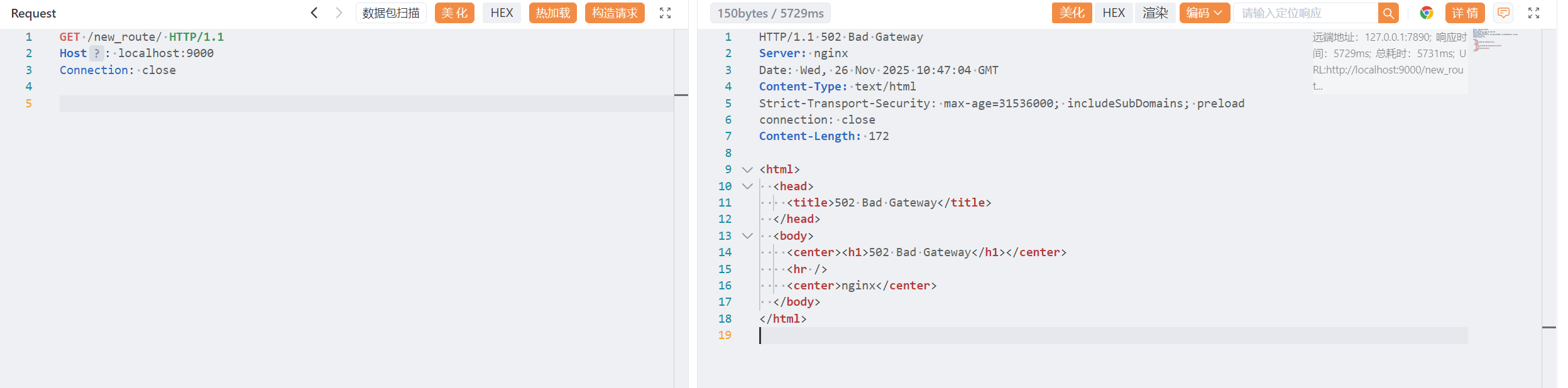1568x388 pixels.
Task: Click the question mark icon beside Host
Action: click(x=96, y=53)
